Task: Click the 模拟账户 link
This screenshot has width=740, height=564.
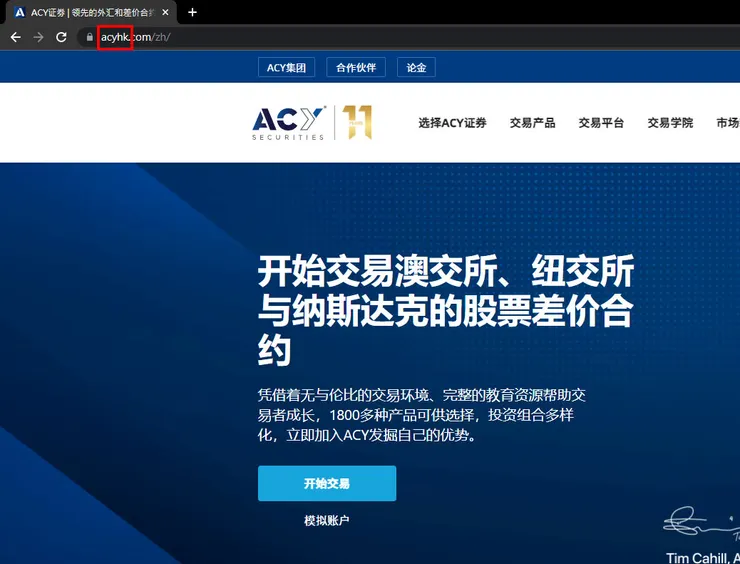Action: tap(327, 521)
